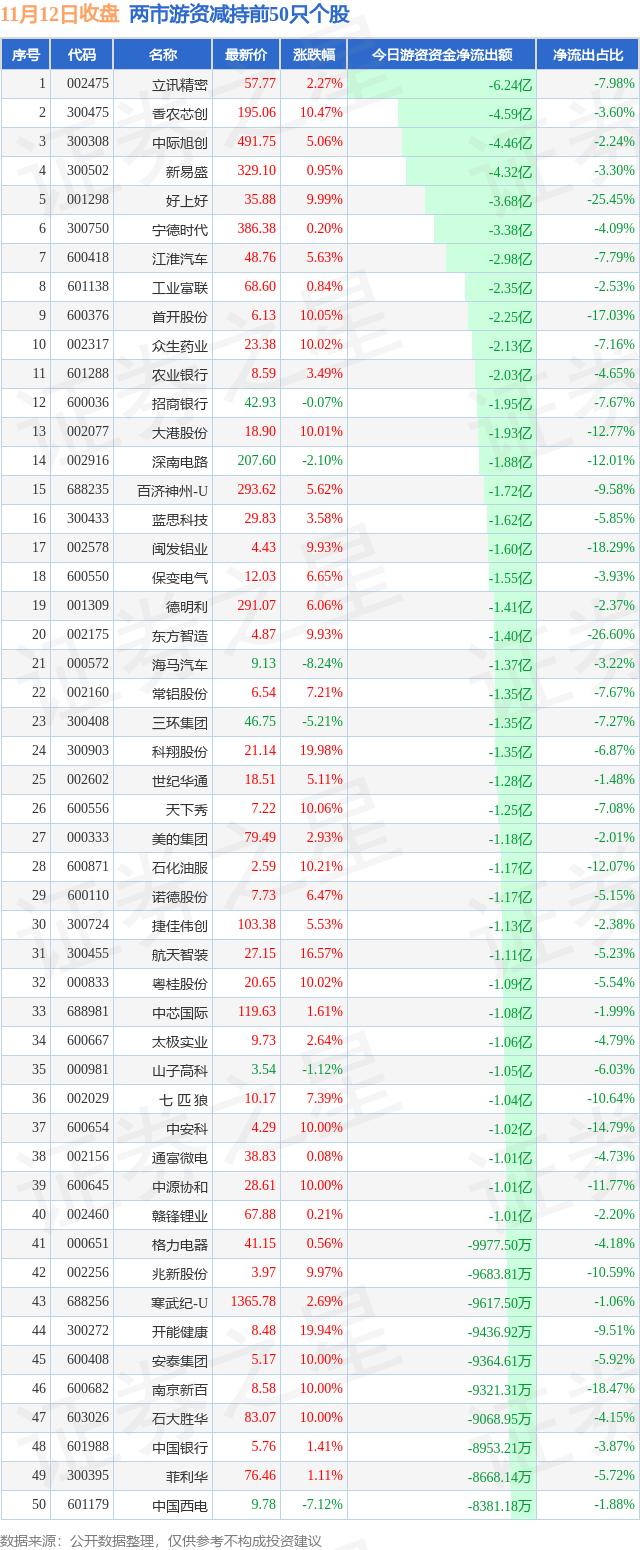Select stock name 通富微电
Viewport: 640px width, 1550px height.
coord(180,1157)
